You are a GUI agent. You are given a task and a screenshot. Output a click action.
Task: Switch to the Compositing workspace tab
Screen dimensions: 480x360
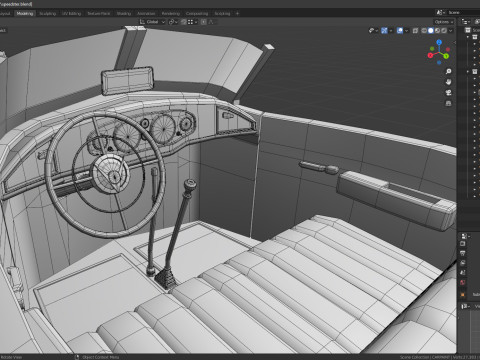tap(197, 13)
